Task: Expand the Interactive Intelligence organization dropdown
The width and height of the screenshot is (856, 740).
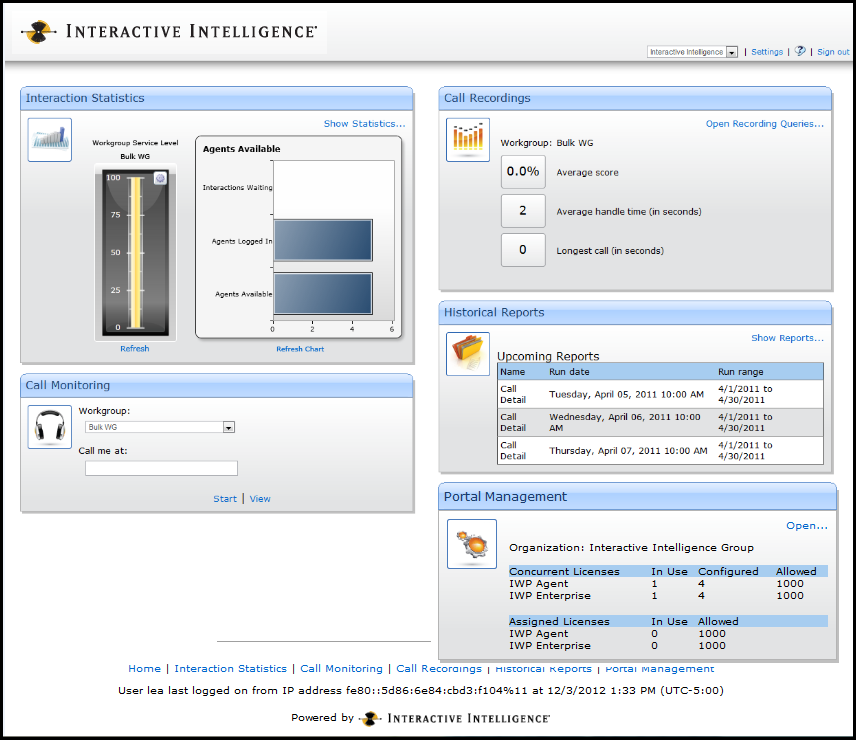Action: (731, 52)
